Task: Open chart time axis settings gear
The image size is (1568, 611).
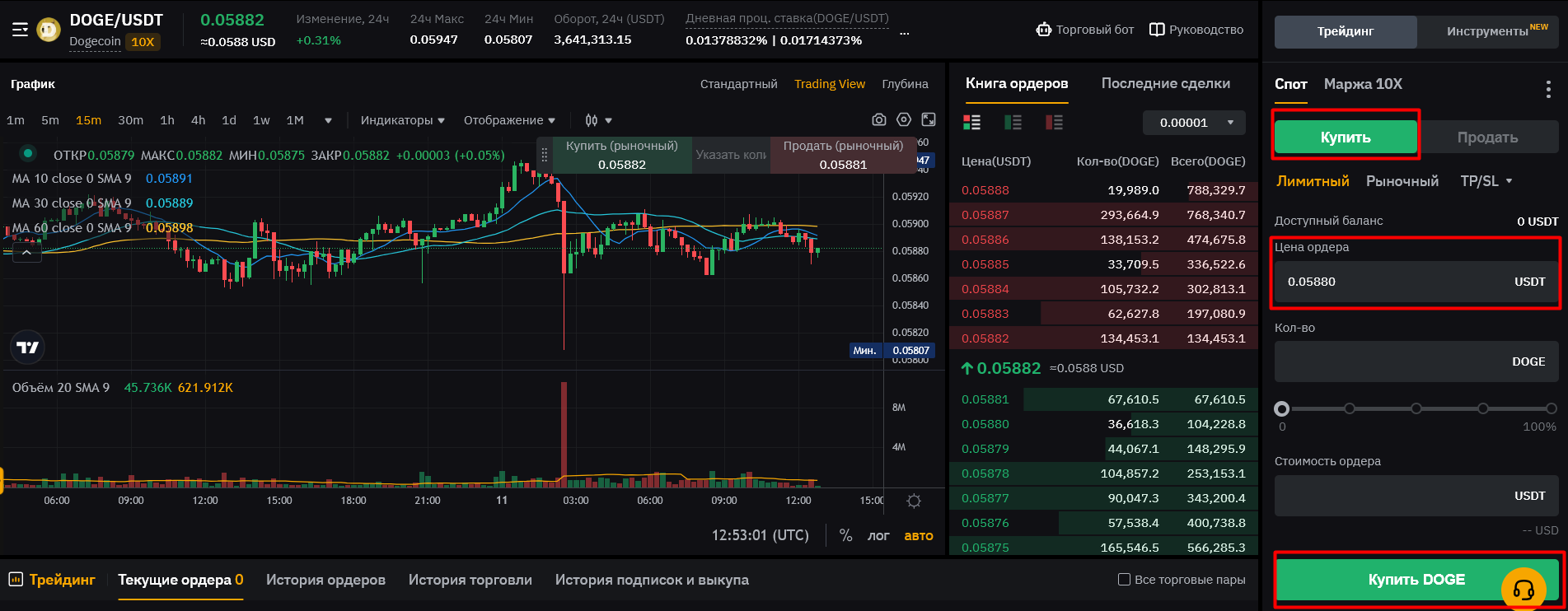Action: coord(914,501)
